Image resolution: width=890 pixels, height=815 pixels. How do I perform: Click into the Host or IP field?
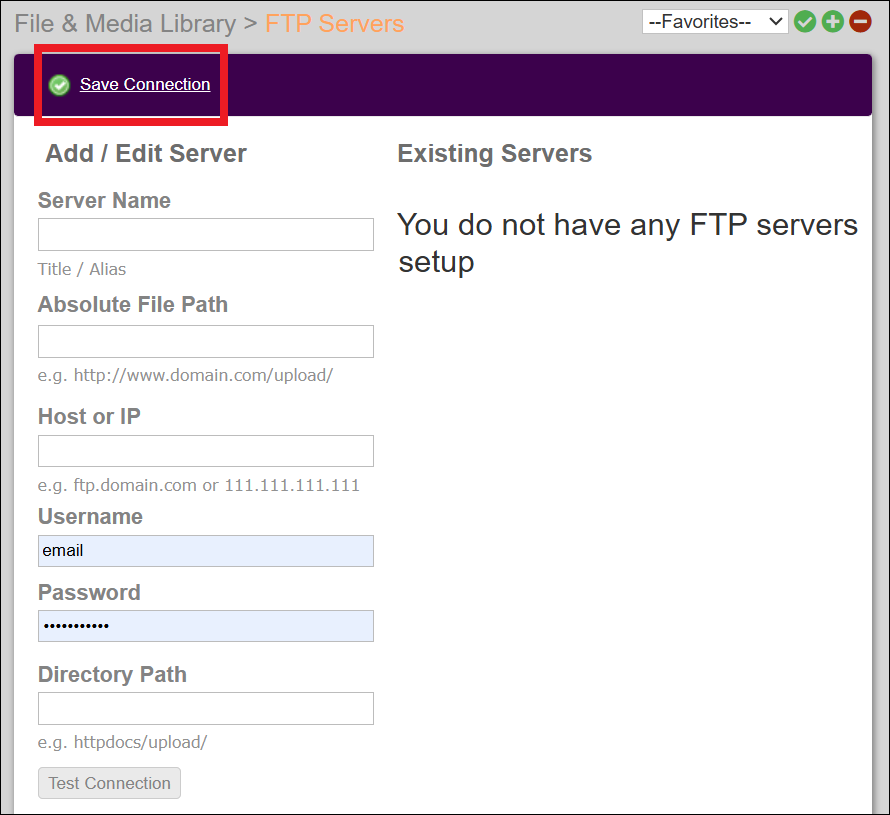point(205,451)
